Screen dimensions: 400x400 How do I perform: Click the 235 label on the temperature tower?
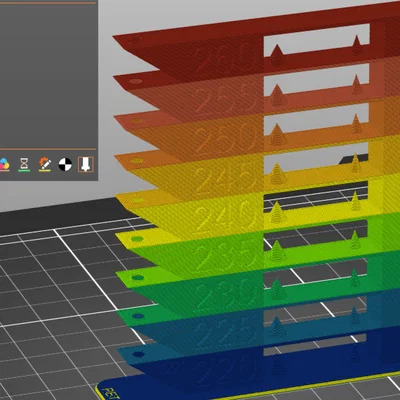click(226, 257)
